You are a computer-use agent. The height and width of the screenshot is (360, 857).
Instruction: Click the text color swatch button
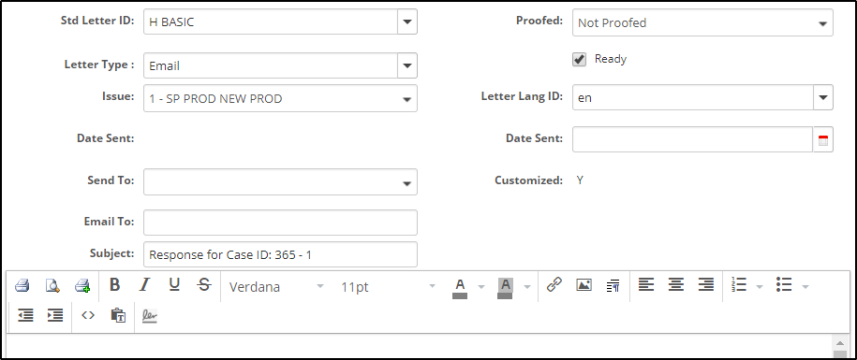pyautogui.click(x=460, y=287)
